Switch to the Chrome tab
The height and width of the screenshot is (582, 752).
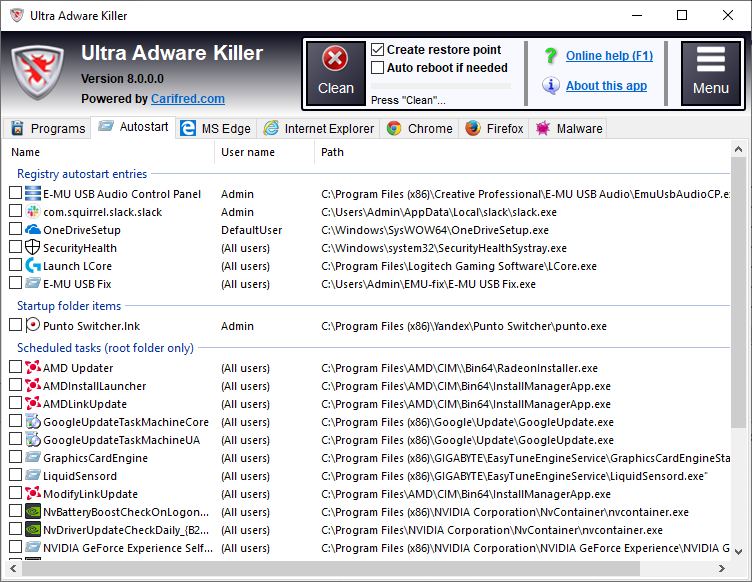click(x=420, y=128)
